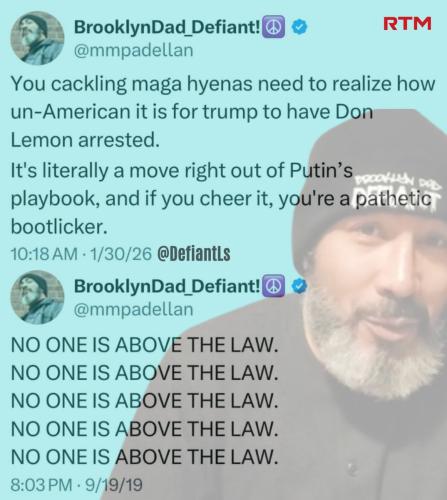
Task: Visit the @mmpadellan handle under the bottom name
Action: pyautogui.click(x=133, y=310)
